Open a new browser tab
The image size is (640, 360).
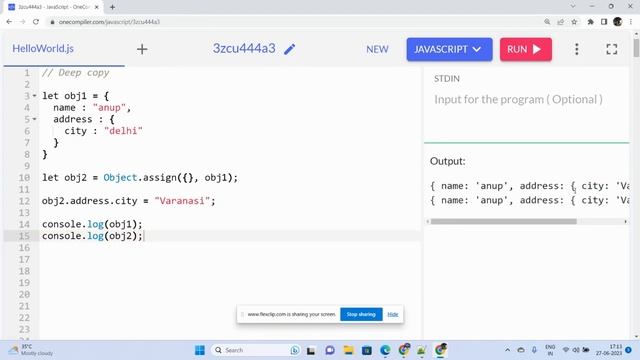pos(112,7)
